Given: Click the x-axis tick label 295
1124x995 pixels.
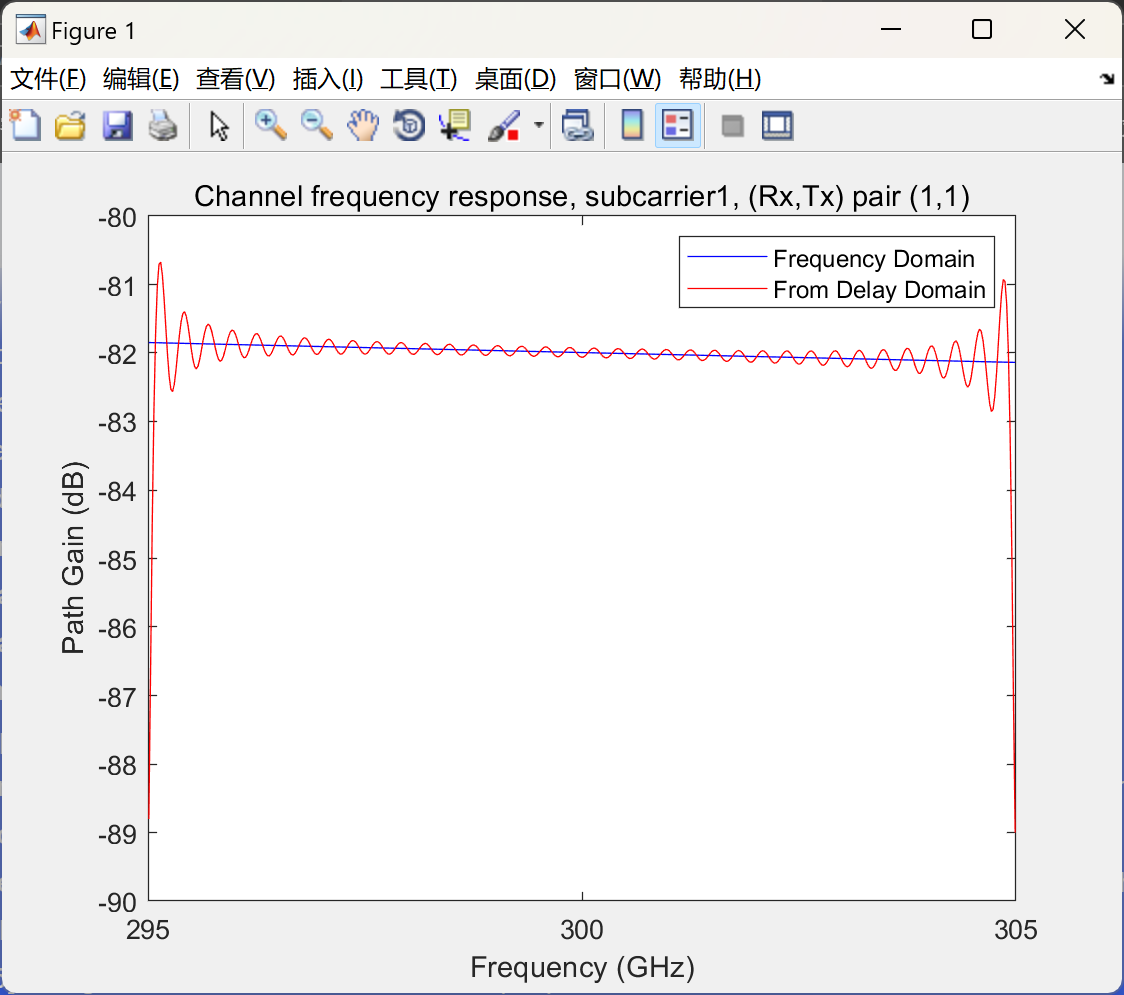Looking at the screenshot, I should 148,930.
